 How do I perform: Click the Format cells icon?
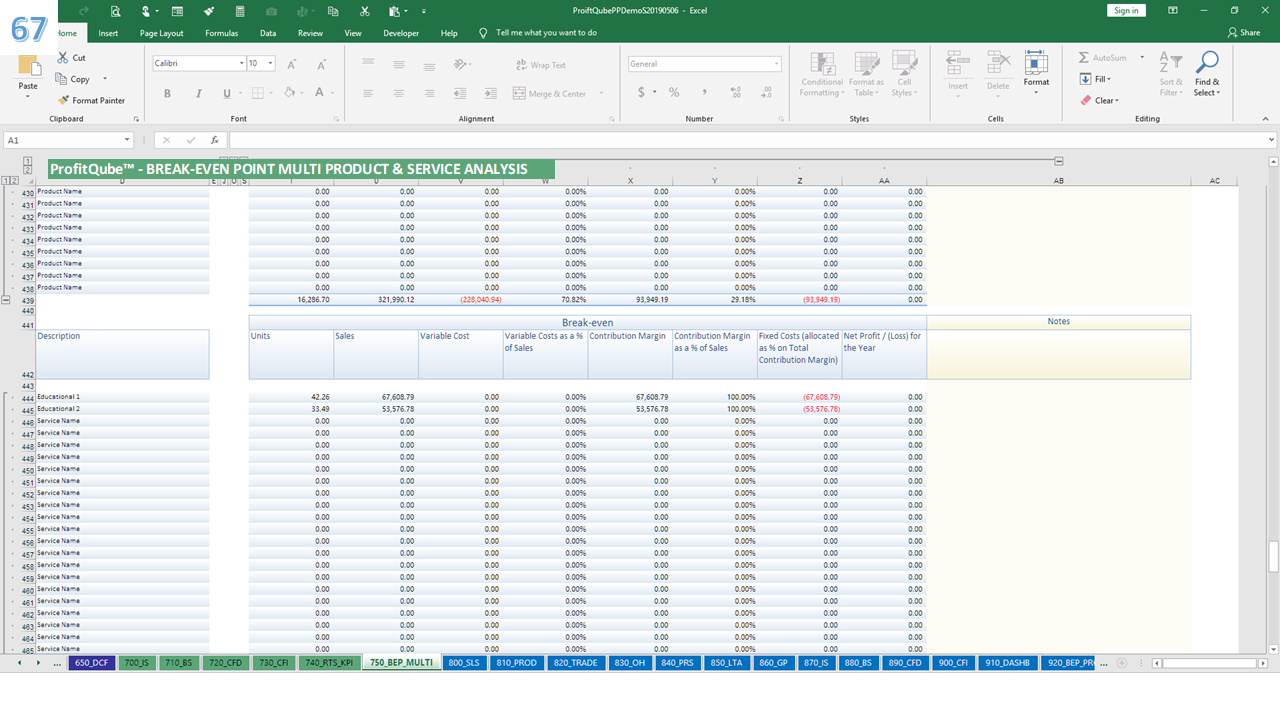click(x=1036, y=63)
